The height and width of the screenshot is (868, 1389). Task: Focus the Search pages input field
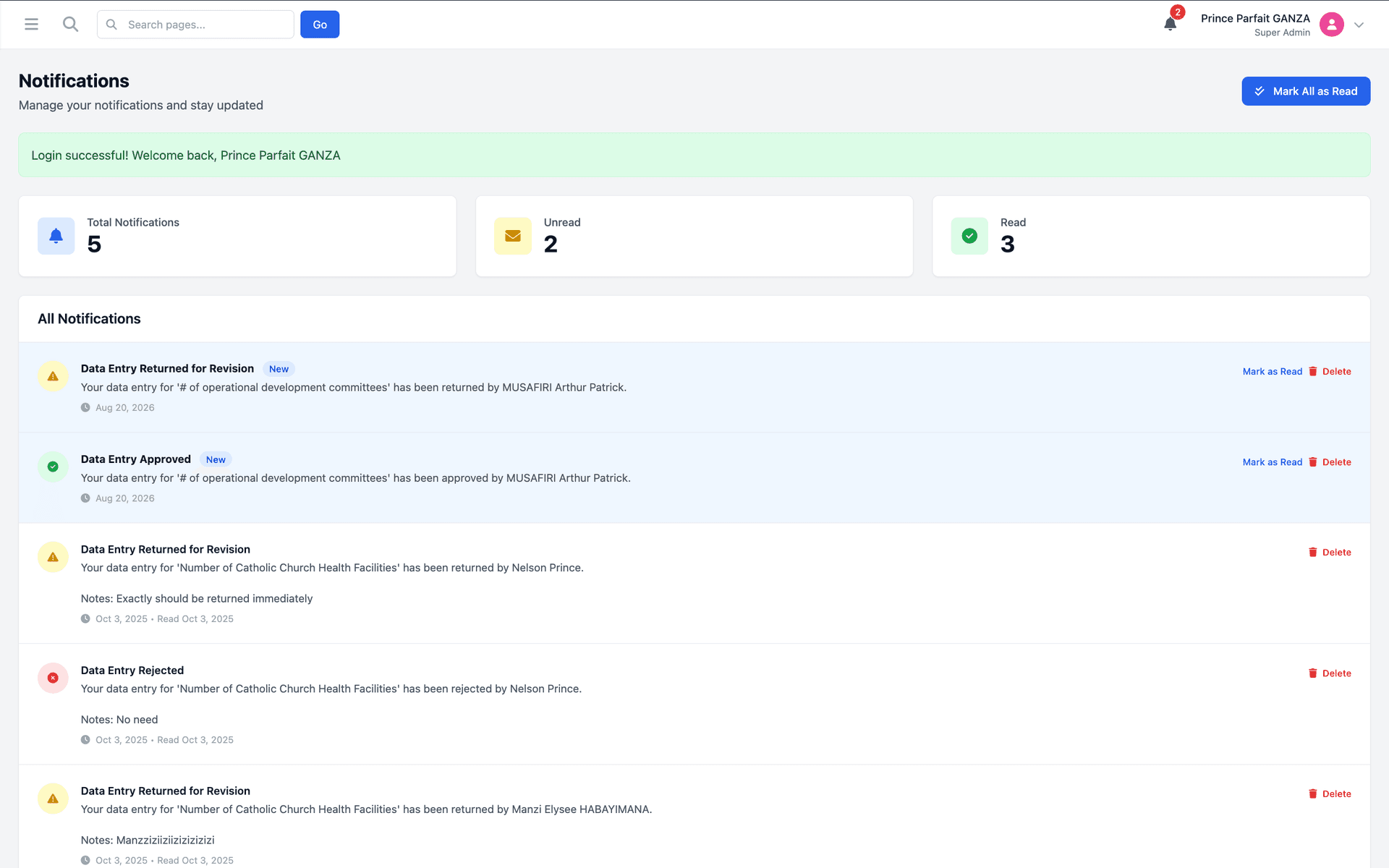tap(195, 25)
